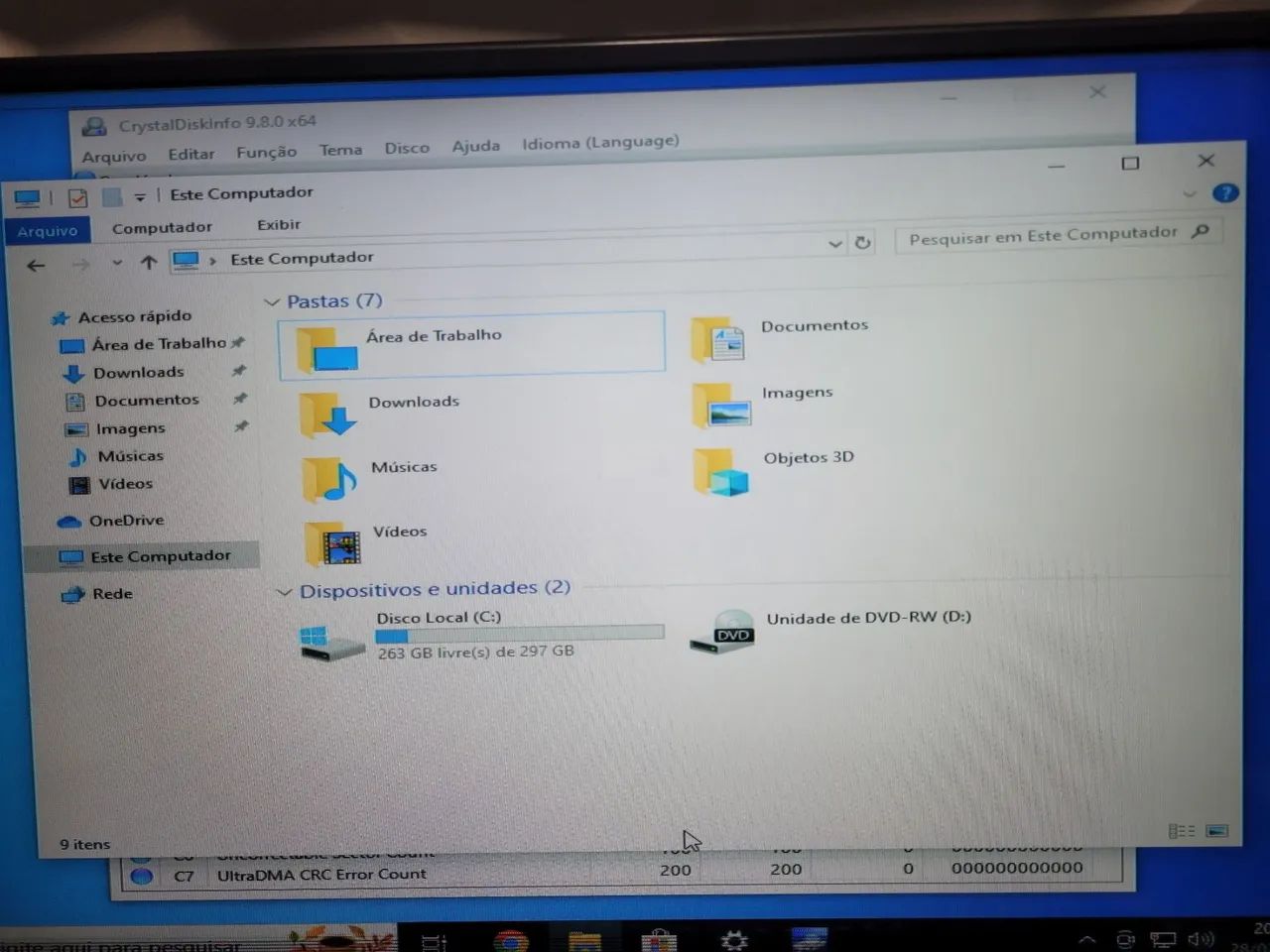The height and width of the screenshot is (952, 1270).
Task: Select Downloads in navigation pane
Action: (138, 372)
